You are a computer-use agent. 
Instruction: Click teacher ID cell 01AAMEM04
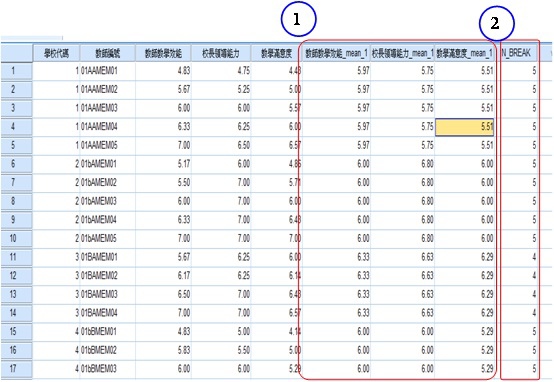tap(108, 127)
